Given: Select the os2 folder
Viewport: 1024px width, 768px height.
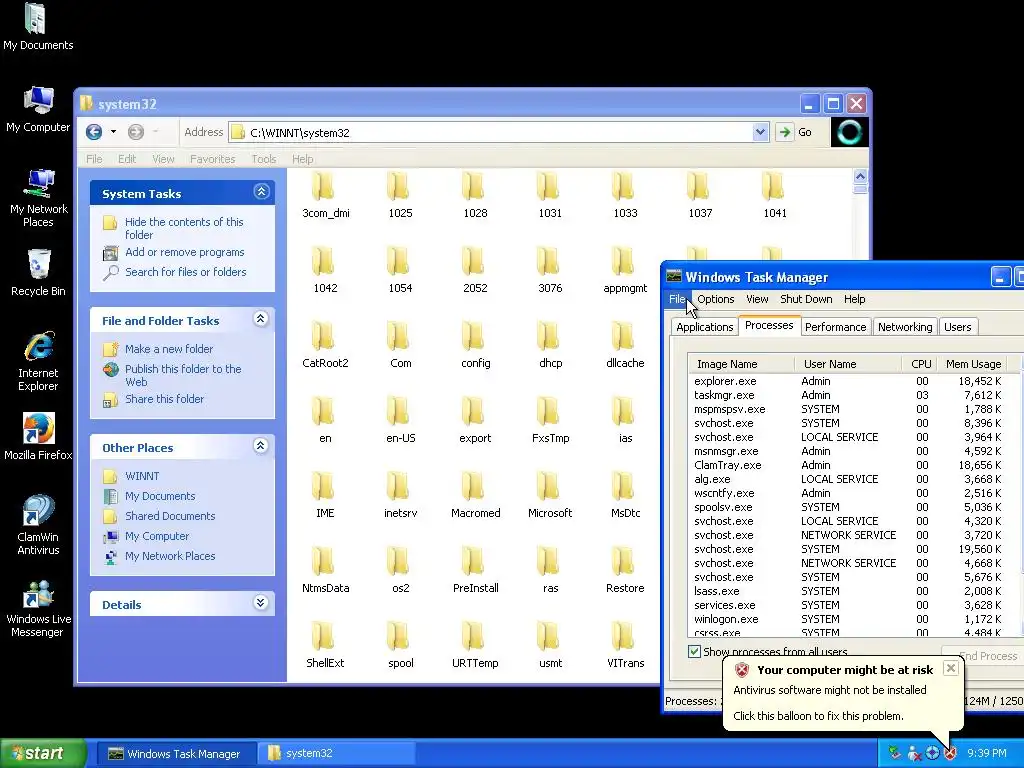Looking at the screenshot, I should click(x=400, y=571).
